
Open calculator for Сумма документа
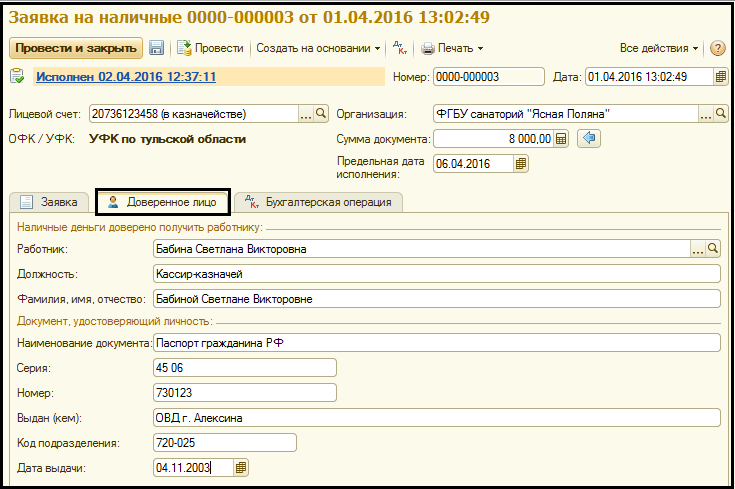click(561, 139)
